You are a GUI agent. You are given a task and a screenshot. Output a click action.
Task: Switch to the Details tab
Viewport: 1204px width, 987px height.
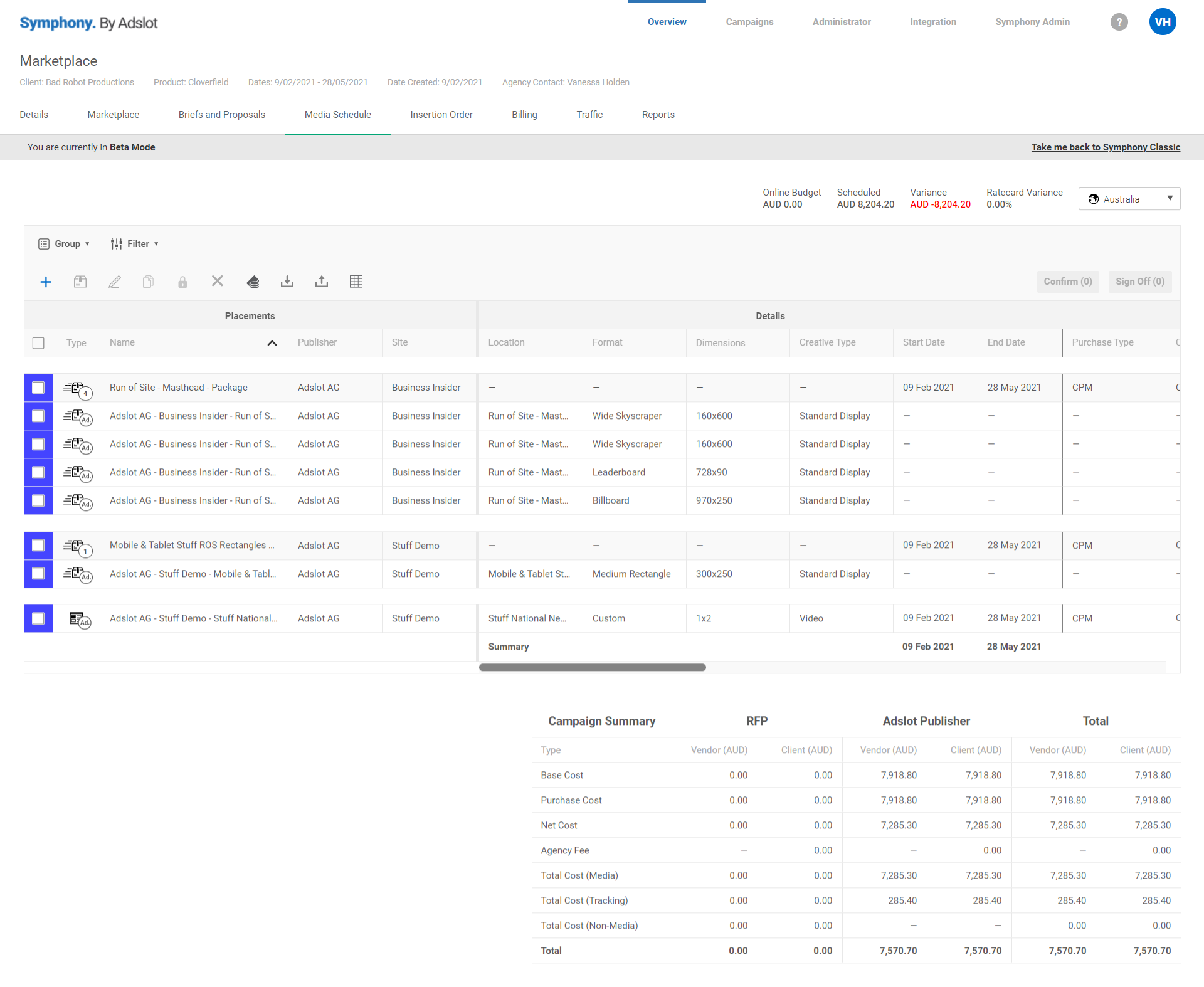click(x=34, y=115)
